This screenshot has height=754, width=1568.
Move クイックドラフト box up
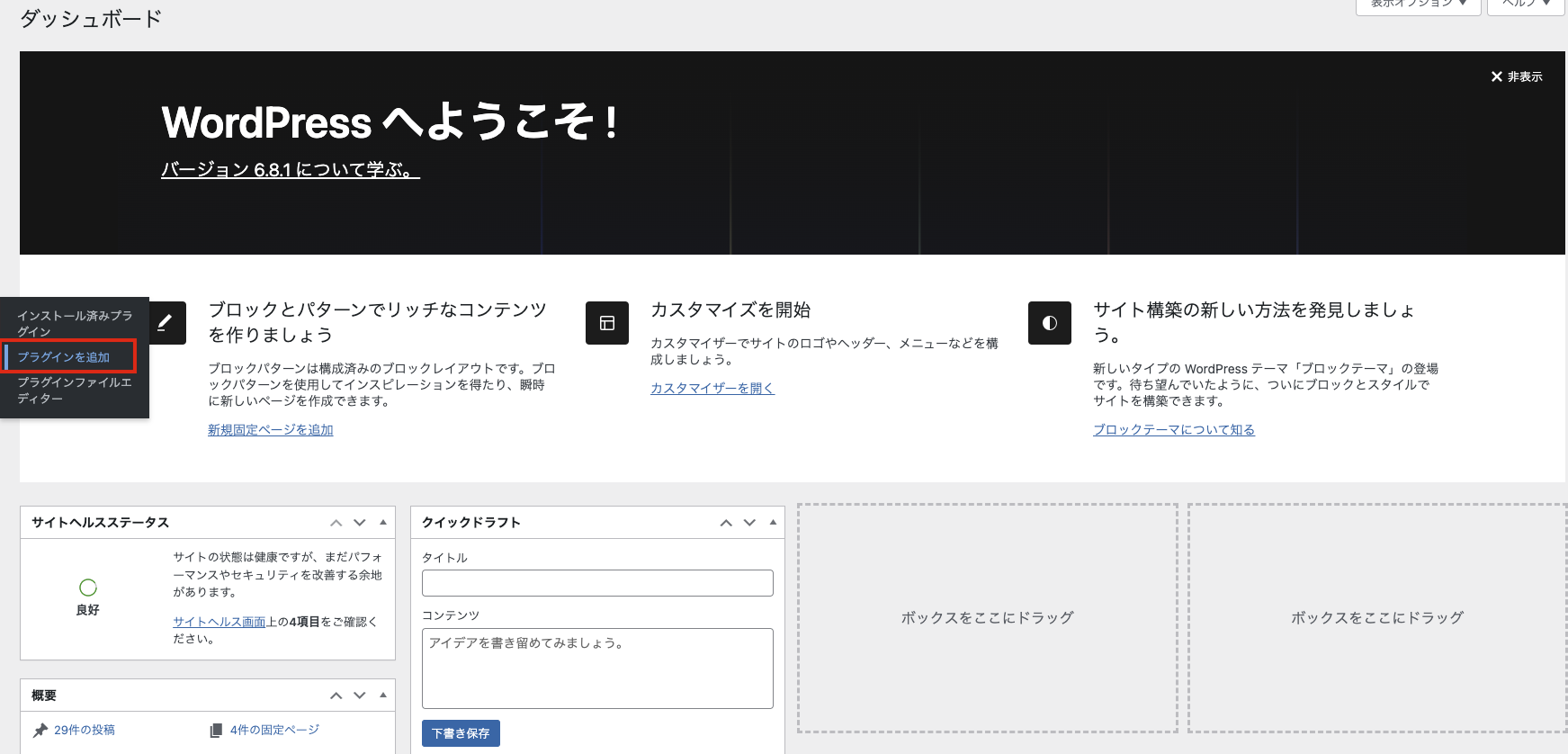click(x=726, y=523)
